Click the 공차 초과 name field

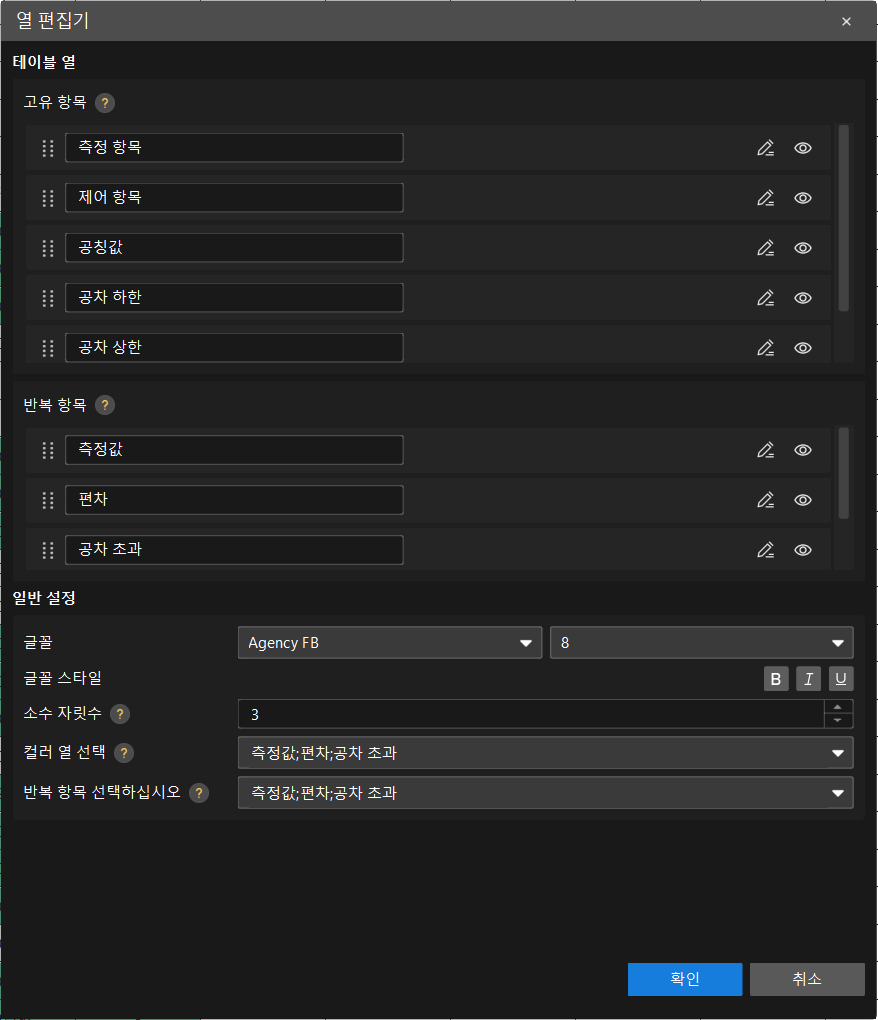click(234, 550)
